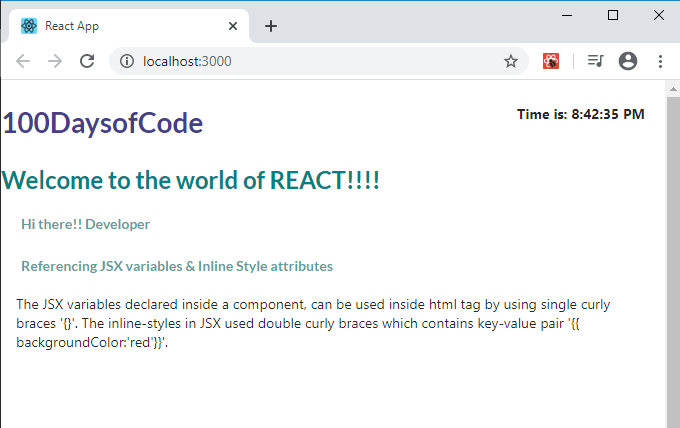
Task: Click the browser back arrow
Action: [x=23, y=61]
